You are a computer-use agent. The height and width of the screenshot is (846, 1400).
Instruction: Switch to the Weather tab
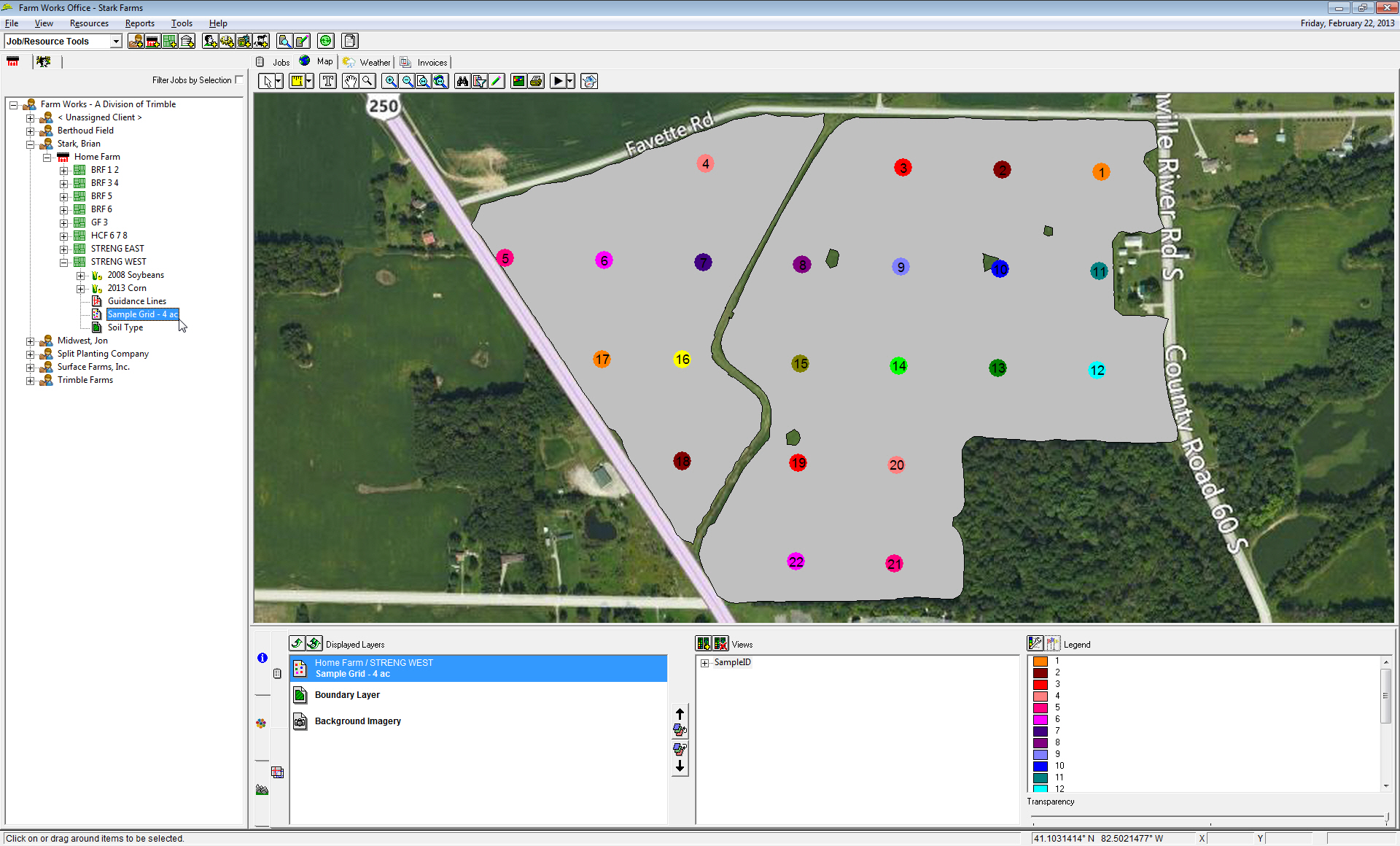[367, 62]
